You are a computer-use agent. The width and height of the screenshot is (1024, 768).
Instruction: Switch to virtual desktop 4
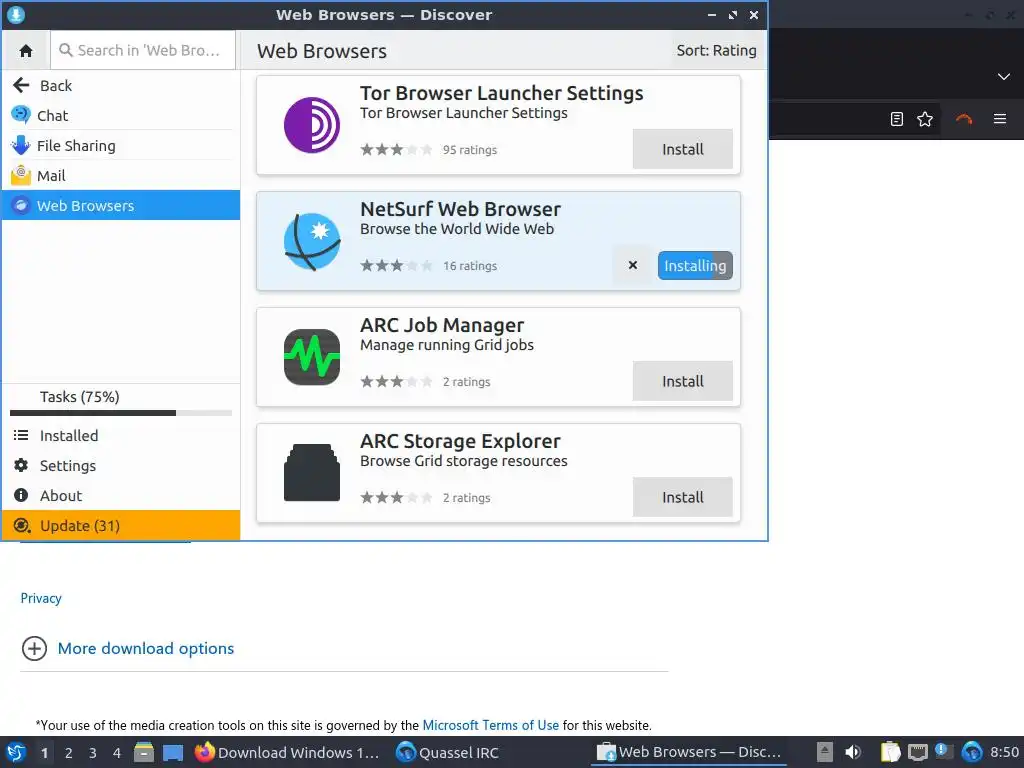click(x=117, y=753)
